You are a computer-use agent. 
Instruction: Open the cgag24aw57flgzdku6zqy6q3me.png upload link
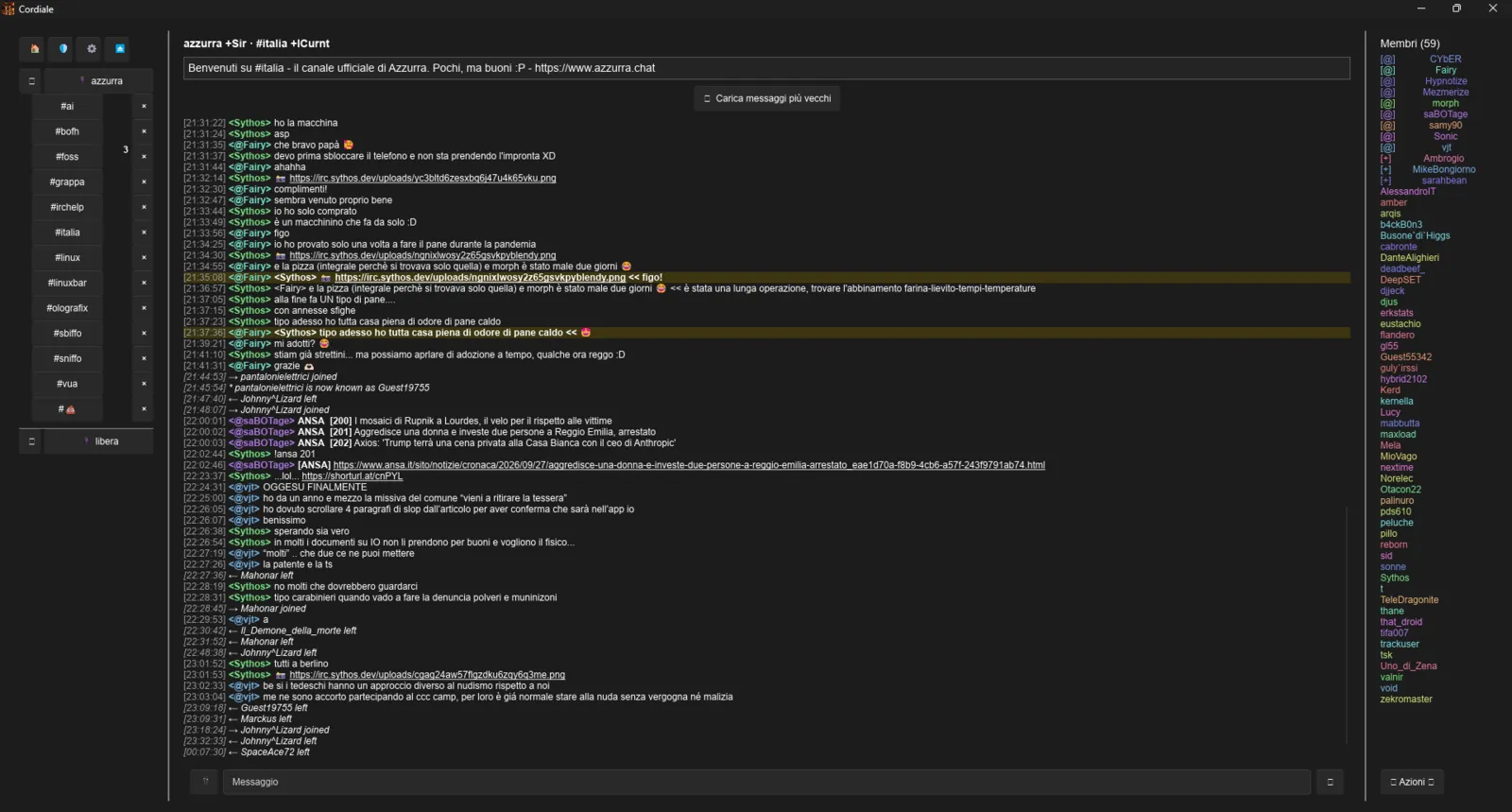coord(427,675)
